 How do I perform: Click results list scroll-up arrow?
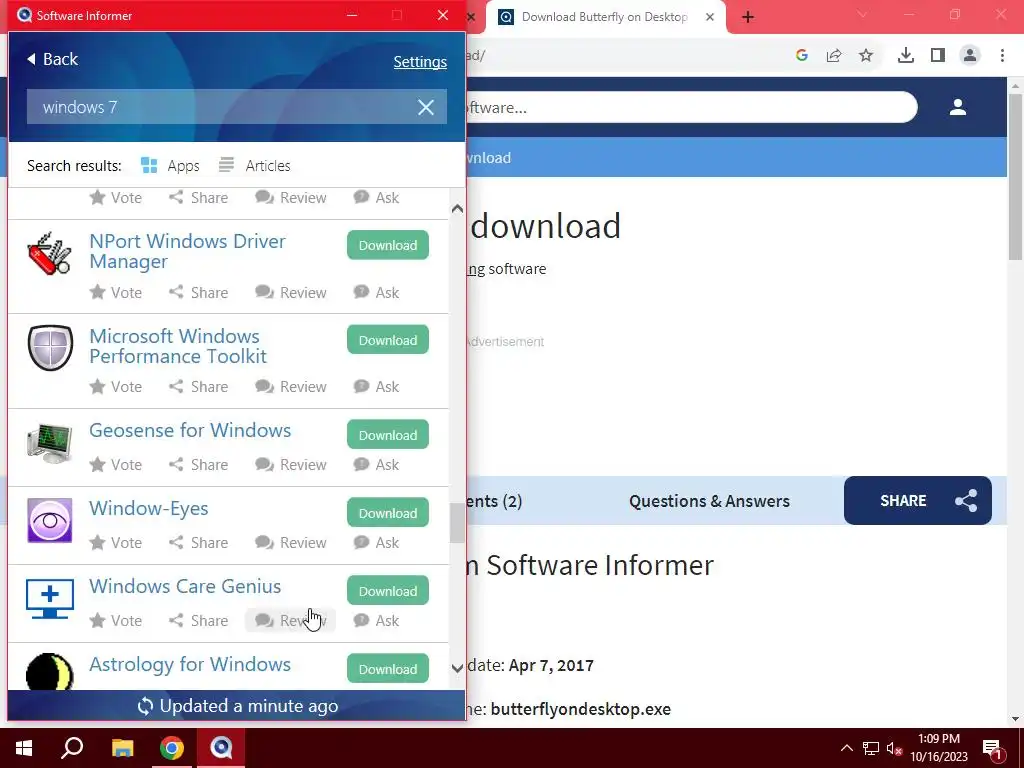click(457, 209)
